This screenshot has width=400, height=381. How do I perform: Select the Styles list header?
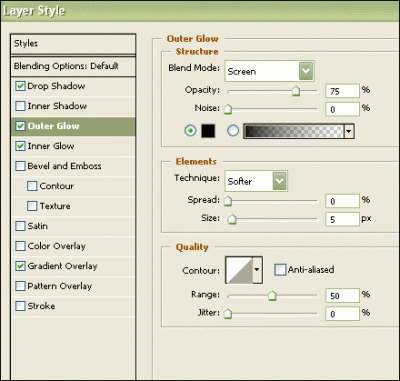pyautogui.click(x=73, y=44)
